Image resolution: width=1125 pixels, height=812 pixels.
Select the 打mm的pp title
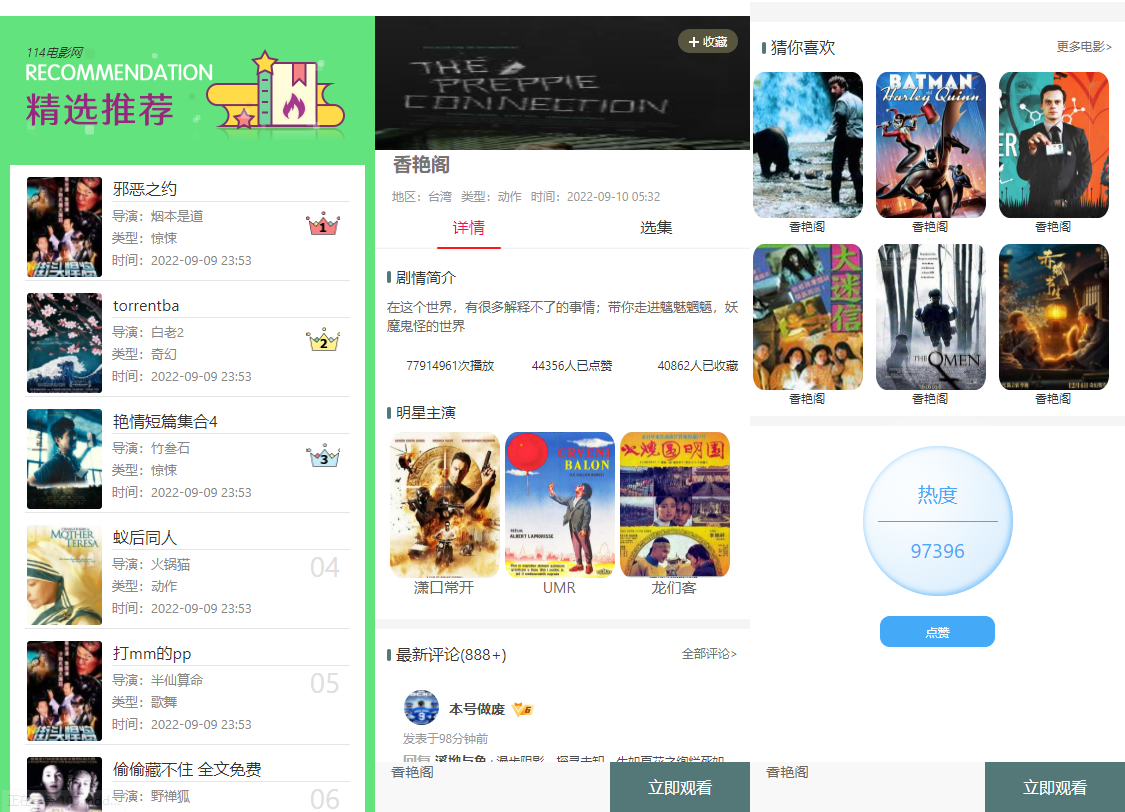pyautogui.click(x=152, y=653)
